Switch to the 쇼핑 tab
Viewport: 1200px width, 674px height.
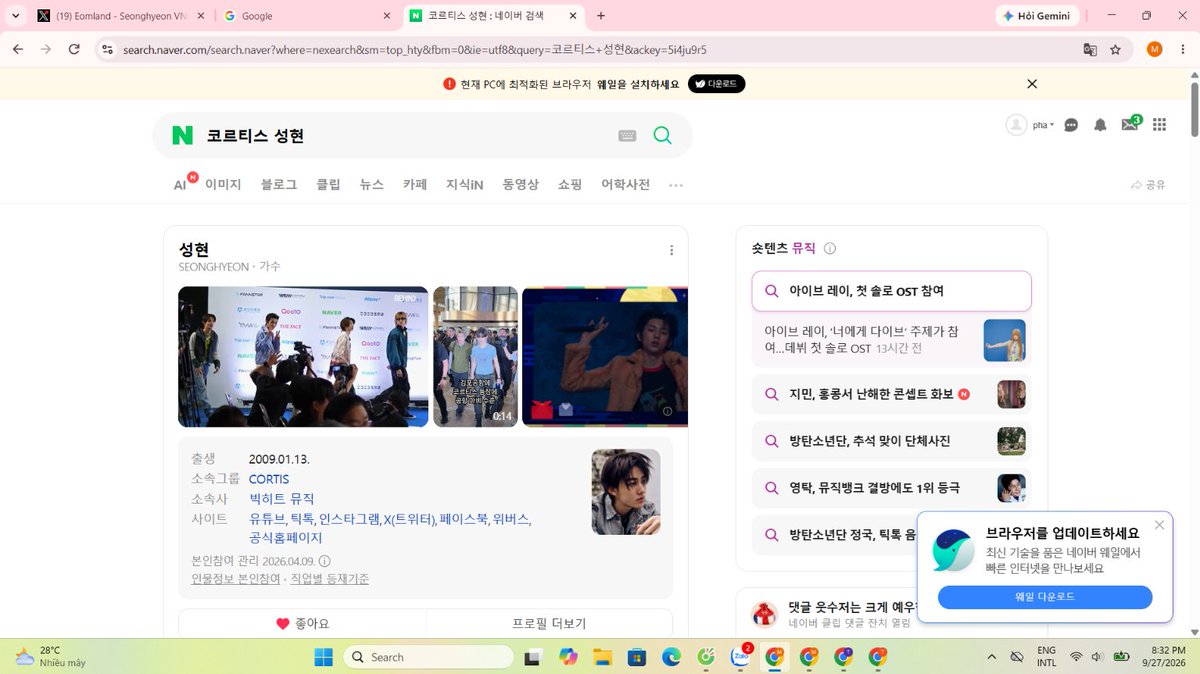click(x=570, y=185)
